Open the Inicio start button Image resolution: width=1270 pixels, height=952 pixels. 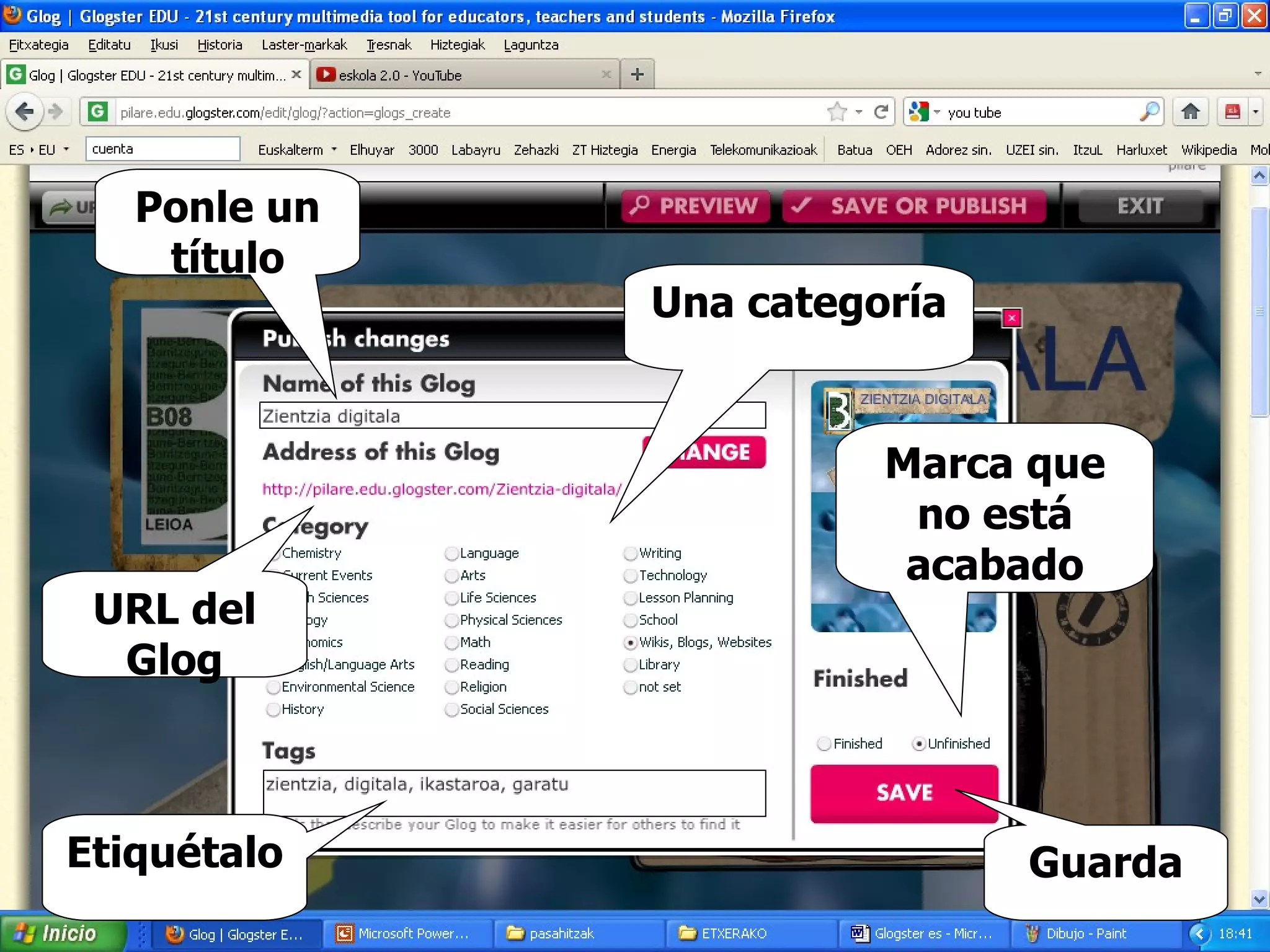(x=63, y=933)
